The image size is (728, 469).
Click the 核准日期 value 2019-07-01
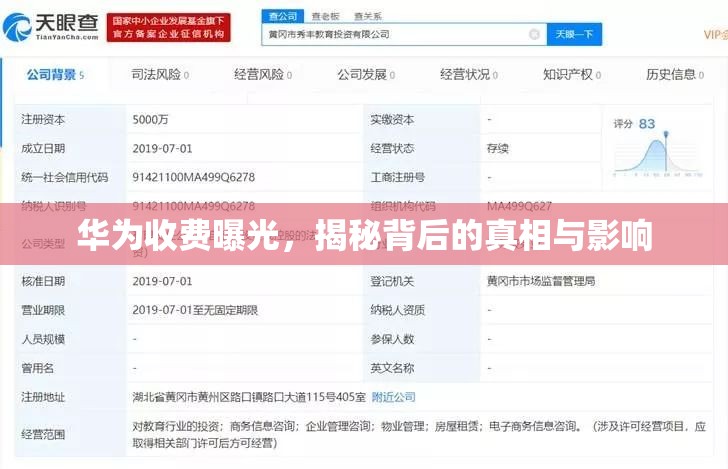162,281
